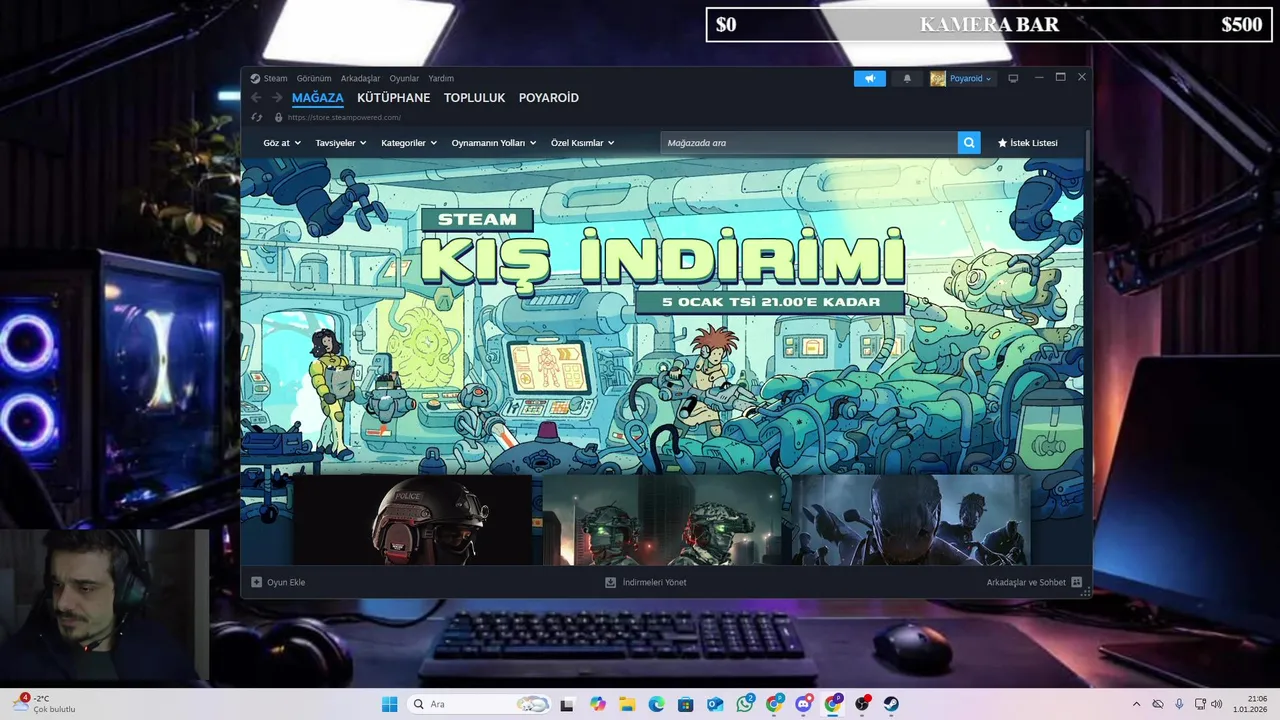Expand Oynamanın Yolları dropdown
Image resolution: width=1280 pixels, height=720 pixels.
[x=494, y=143]
